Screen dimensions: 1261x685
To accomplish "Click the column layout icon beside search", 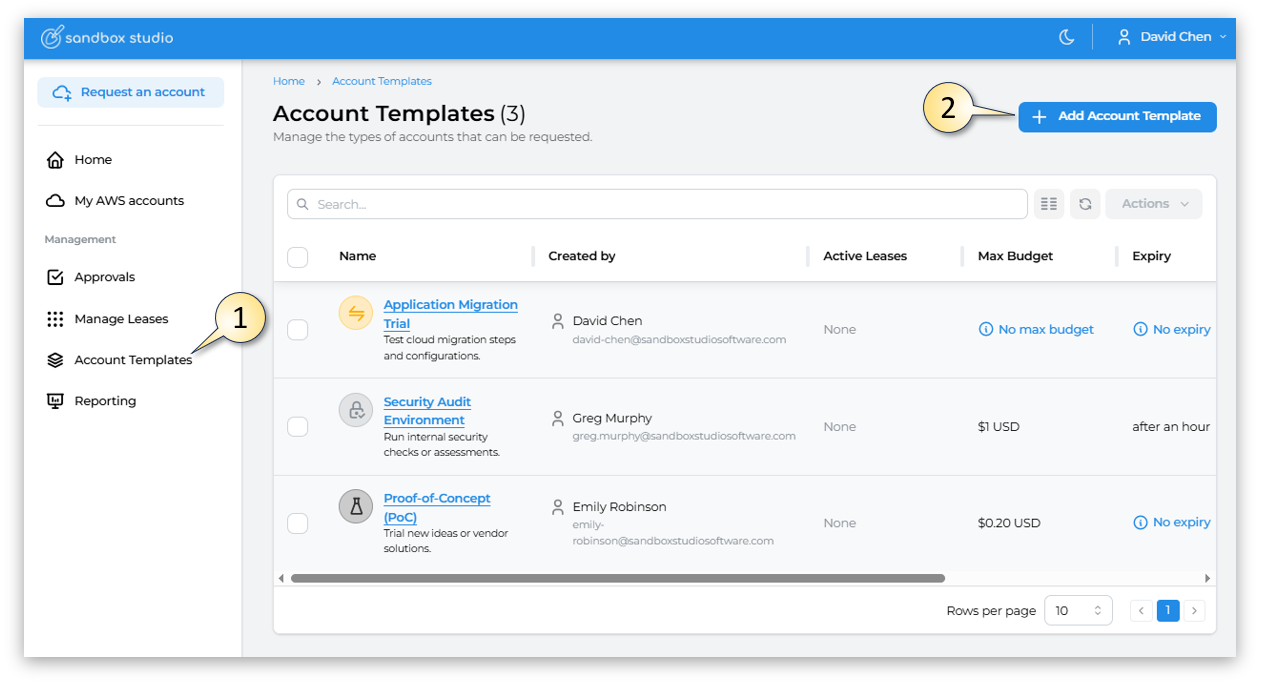I will tap(1048, 204).
